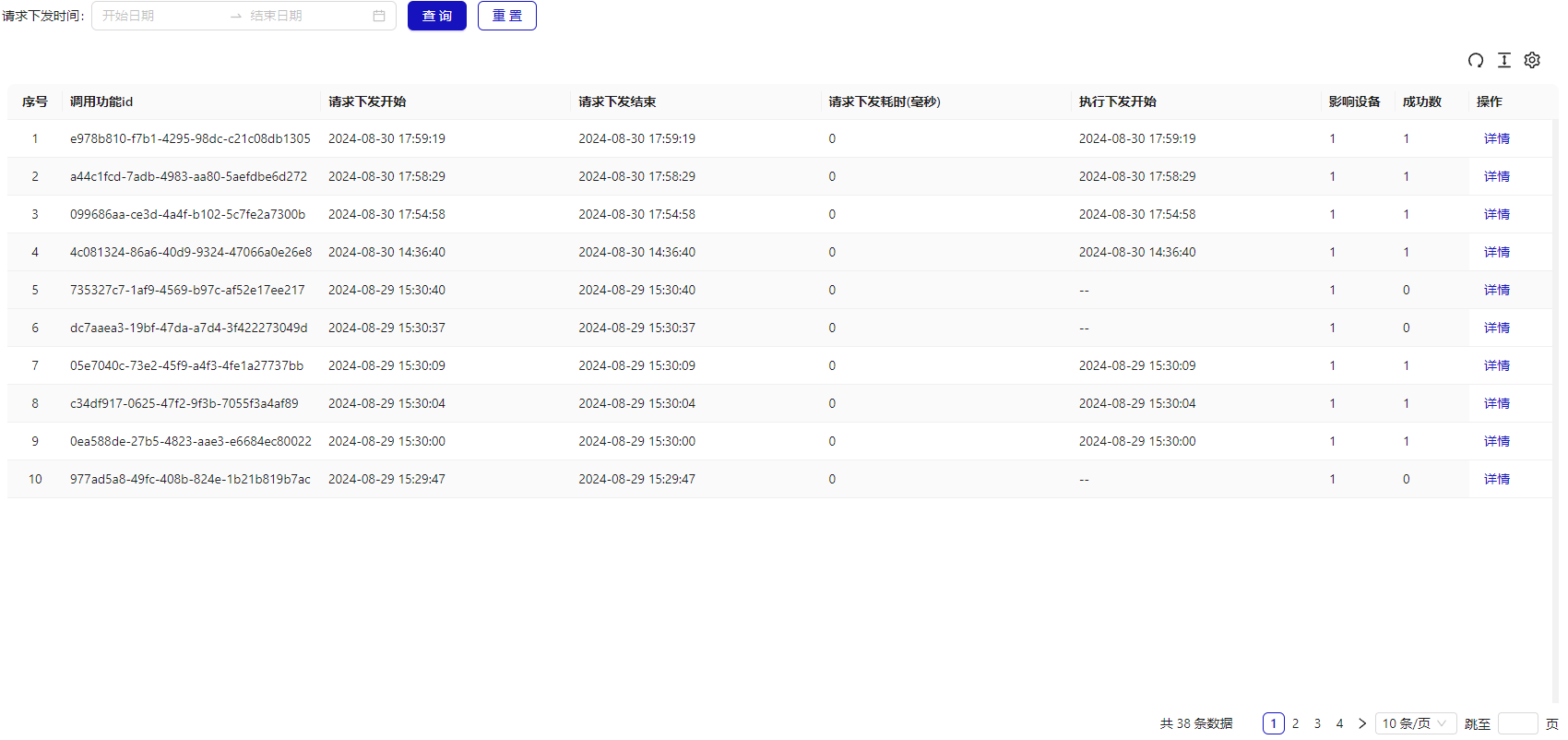Switch to page 2
Screen dimensions: 1568x740
[1295, 723]
